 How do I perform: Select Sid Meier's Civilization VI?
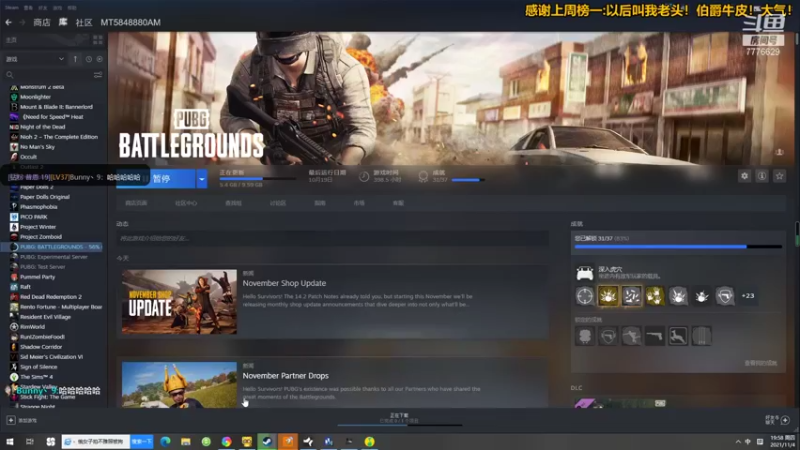click(x=51, y=357)
